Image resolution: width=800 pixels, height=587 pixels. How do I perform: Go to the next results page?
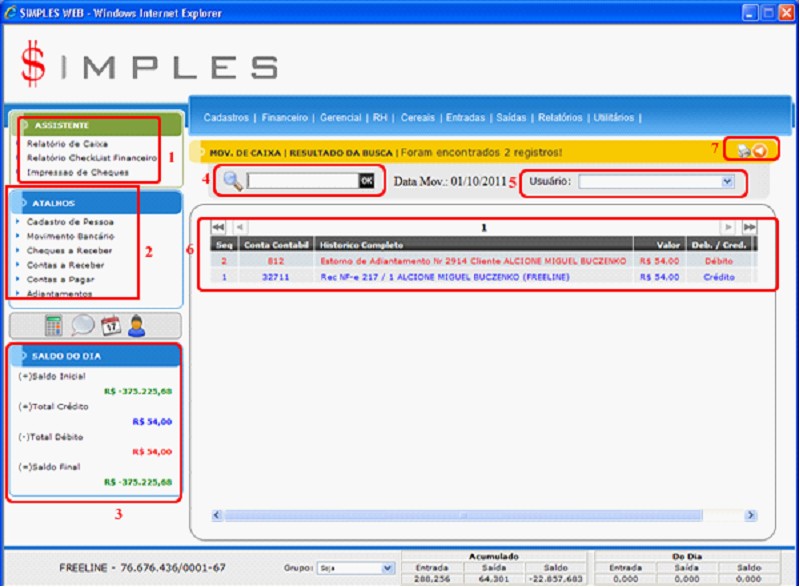[728, 227]
